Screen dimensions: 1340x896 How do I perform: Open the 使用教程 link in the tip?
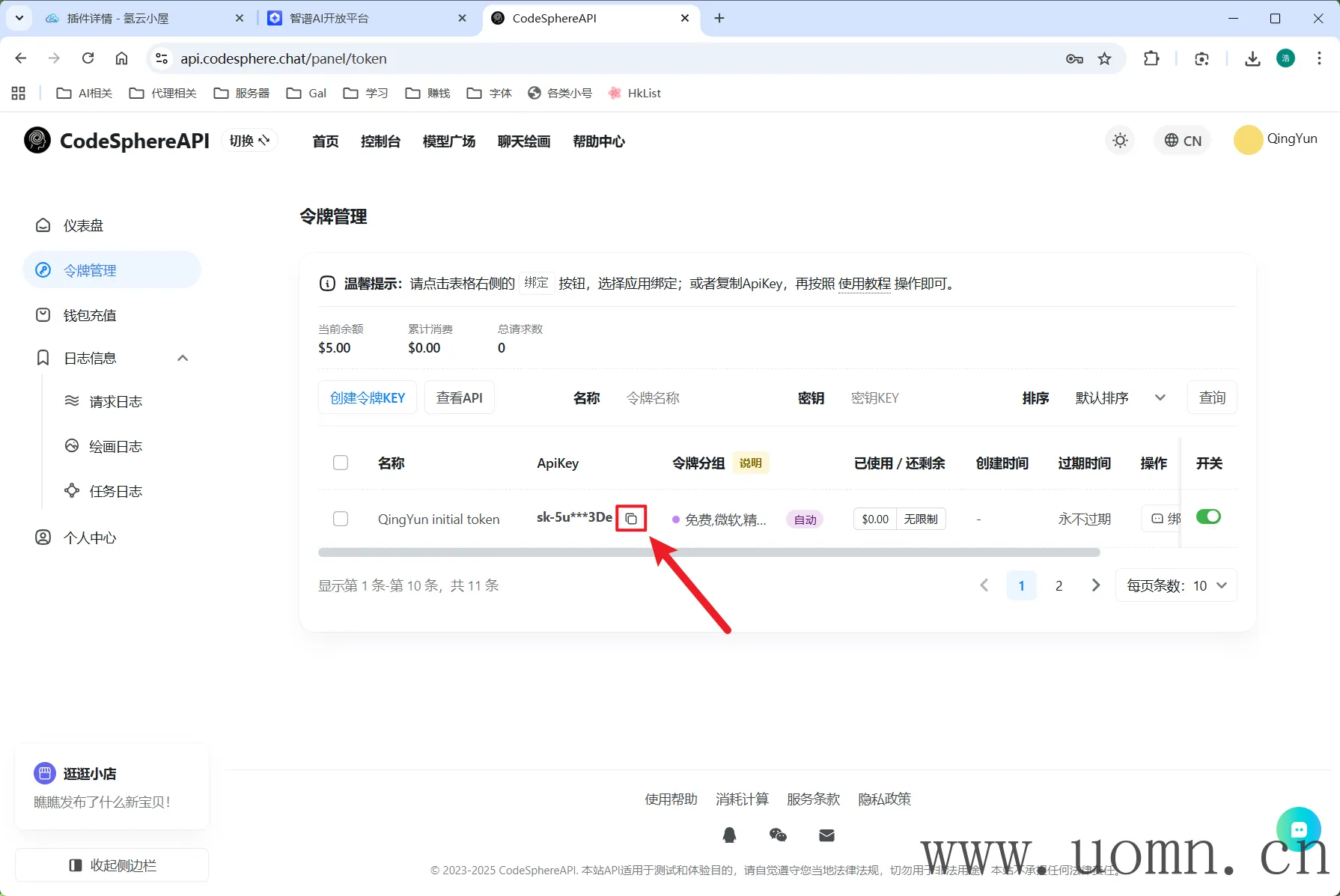pos(864,284)
